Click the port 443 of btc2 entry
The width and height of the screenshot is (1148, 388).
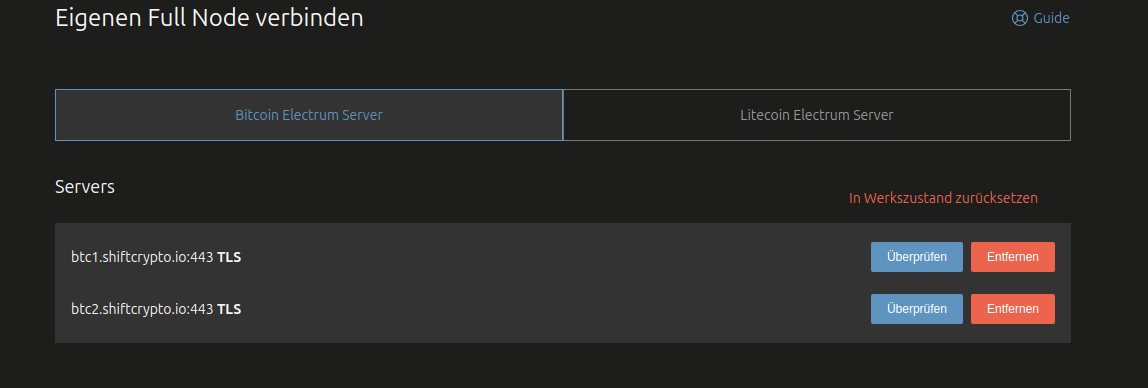pos(201,309)
